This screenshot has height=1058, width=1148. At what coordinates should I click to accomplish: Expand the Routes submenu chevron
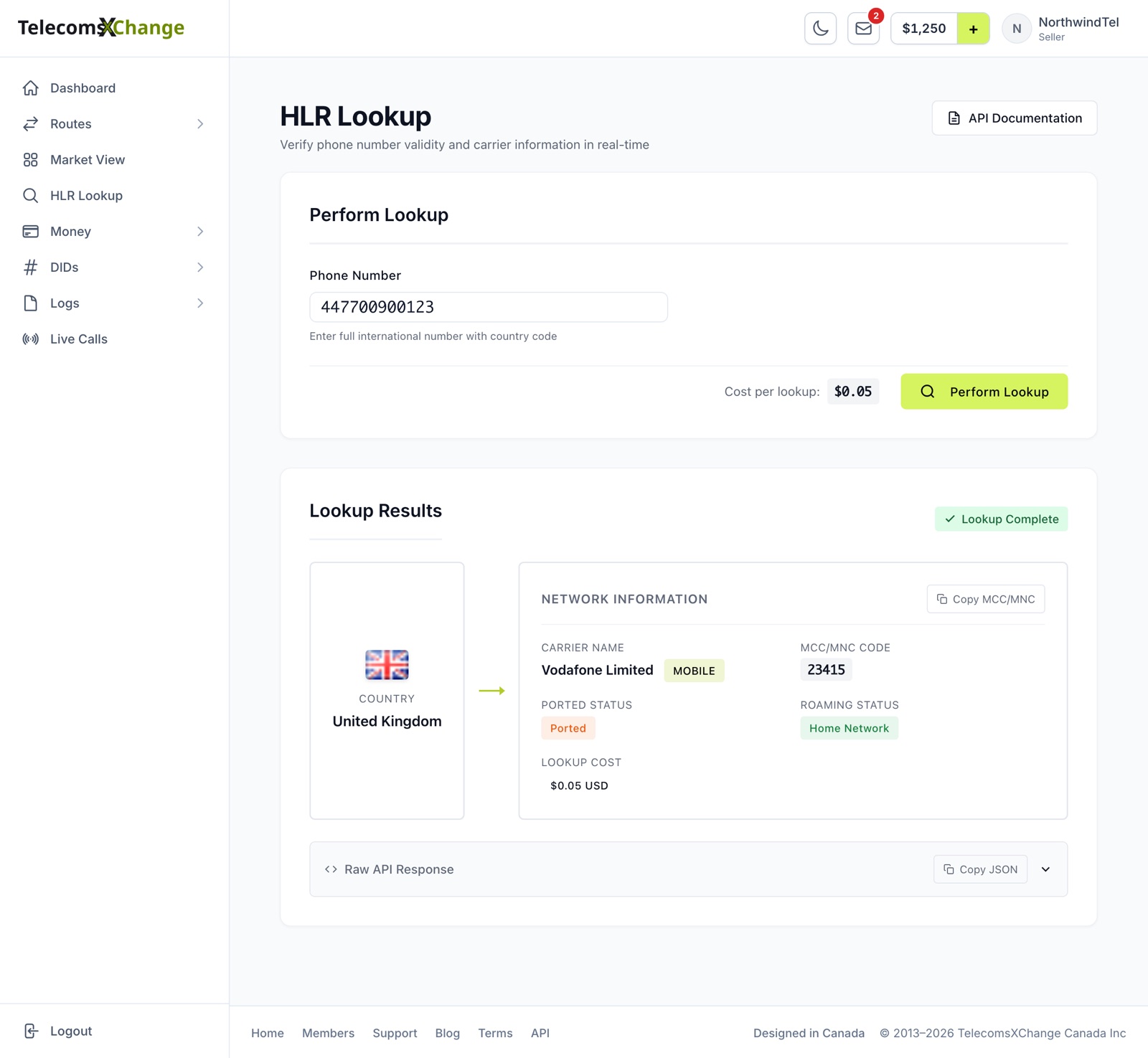point(200,124)
